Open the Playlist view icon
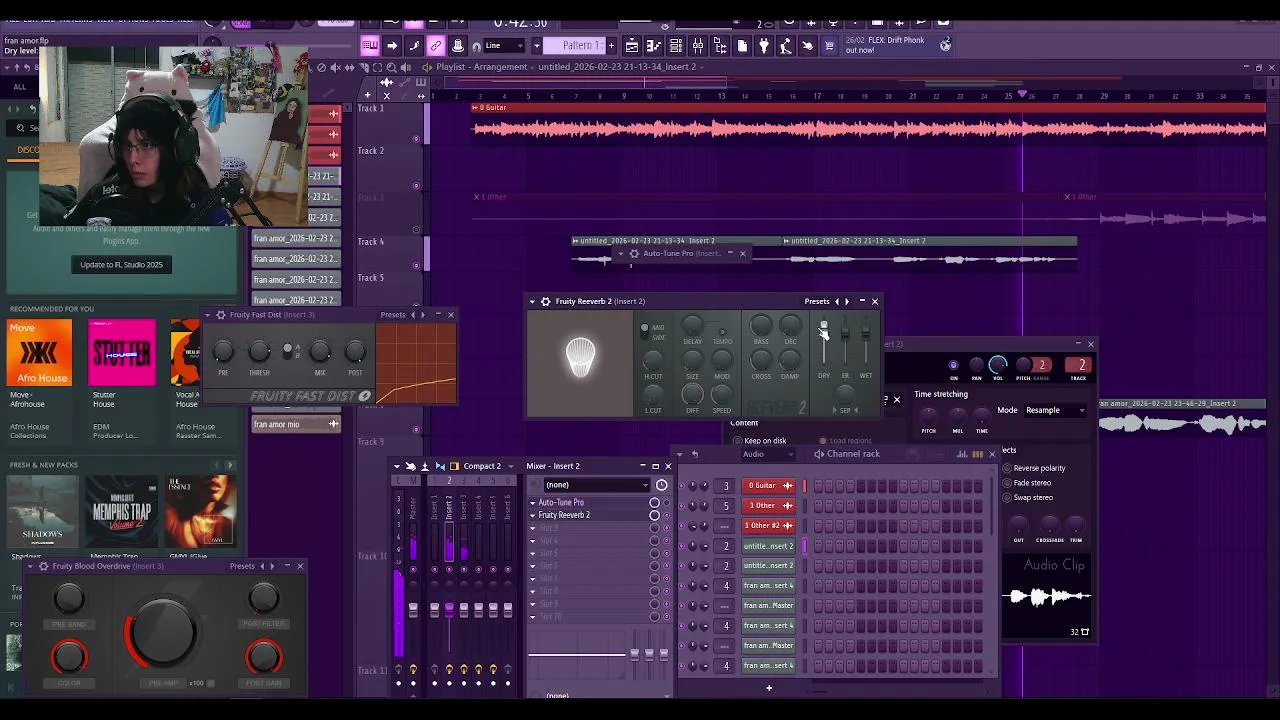1280x720 pixels. 632,45
